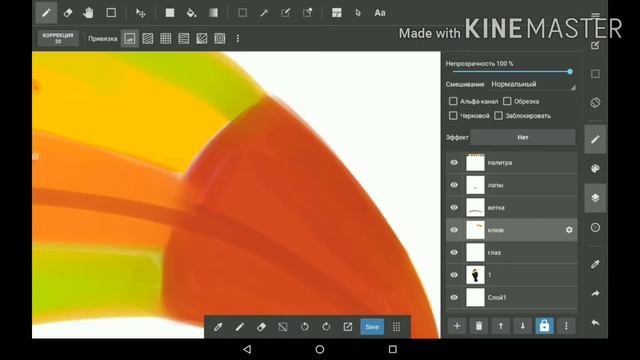640x360 pixels.
Task: Open the Коррекция stabilizer setting
Action: coord(58,38)
